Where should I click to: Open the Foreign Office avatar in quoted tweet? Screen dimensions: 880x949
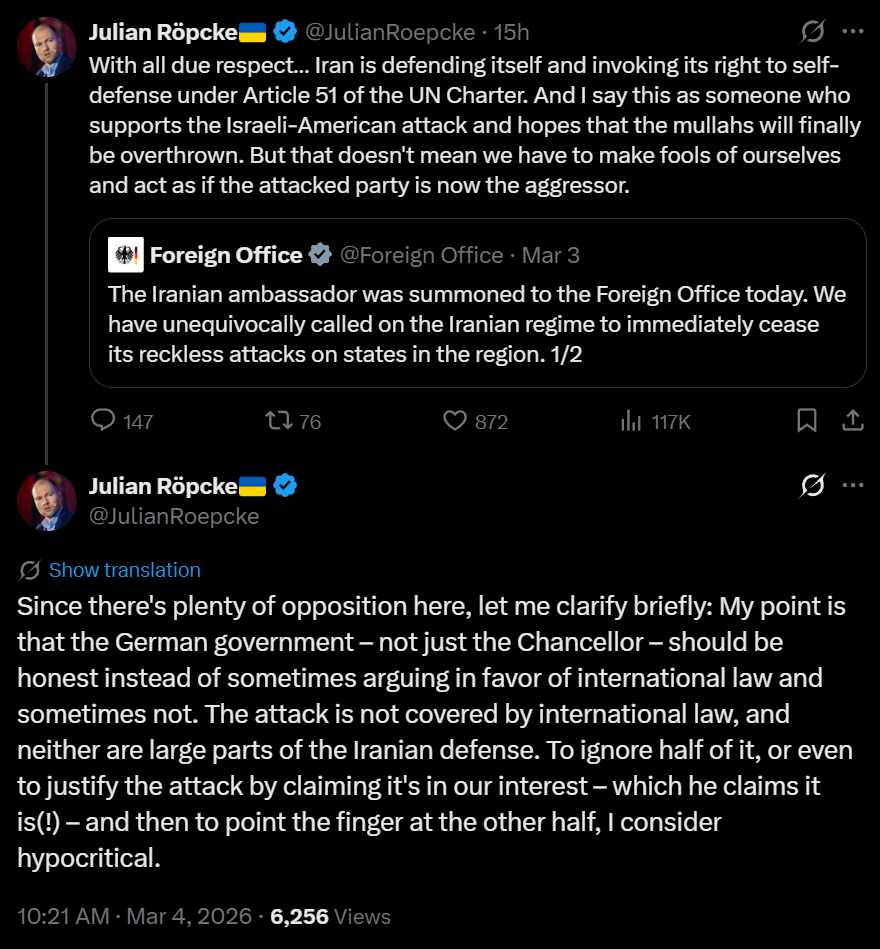pyautogui.click(x=127, y=255)
